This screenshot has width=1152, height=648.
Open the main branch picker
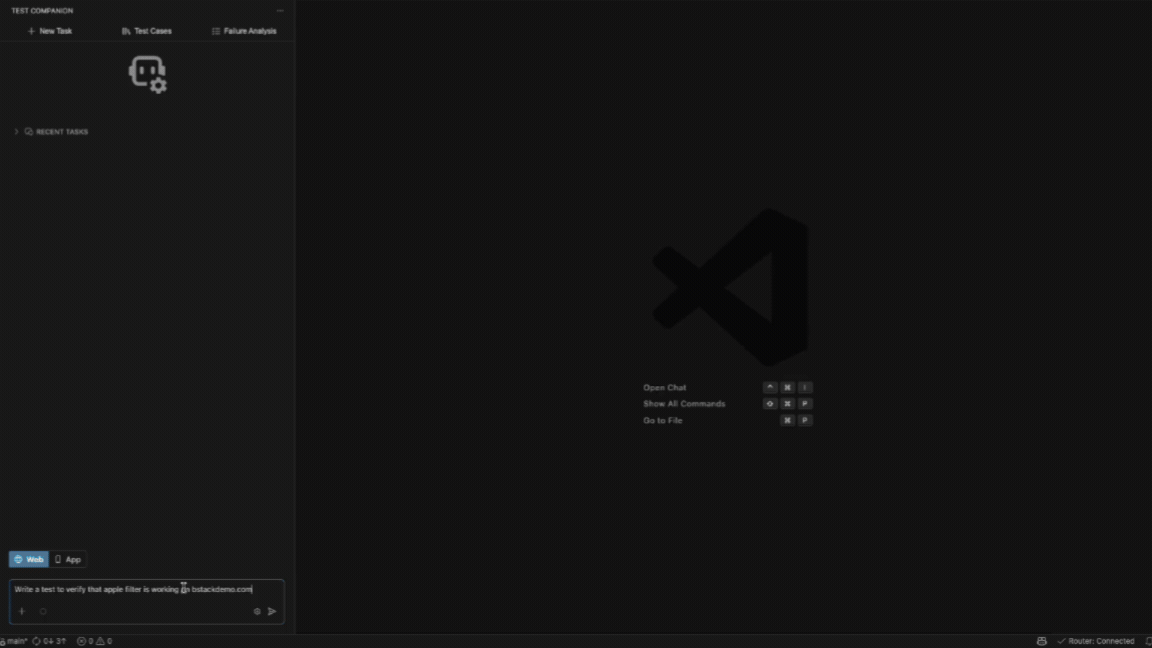click(x=14, y=641)
